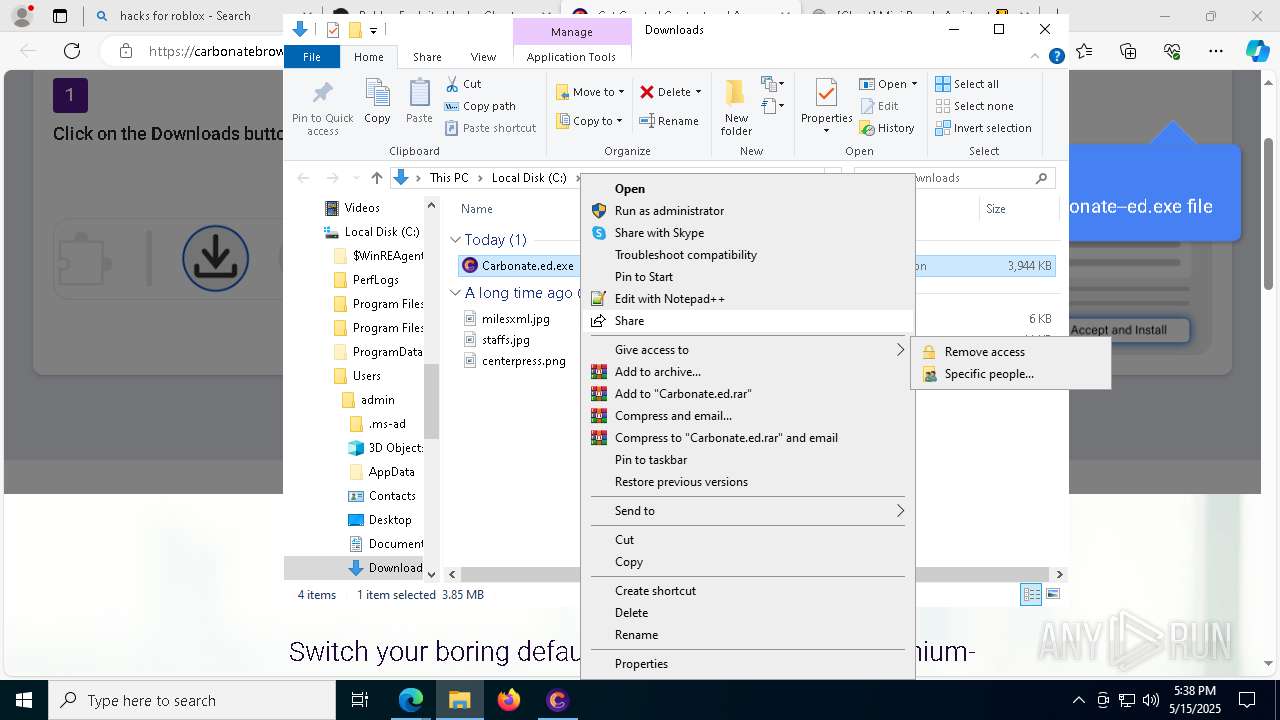Choose Properties in context menu
This screenshot has height=720, width=1280.
coord(747,664)
